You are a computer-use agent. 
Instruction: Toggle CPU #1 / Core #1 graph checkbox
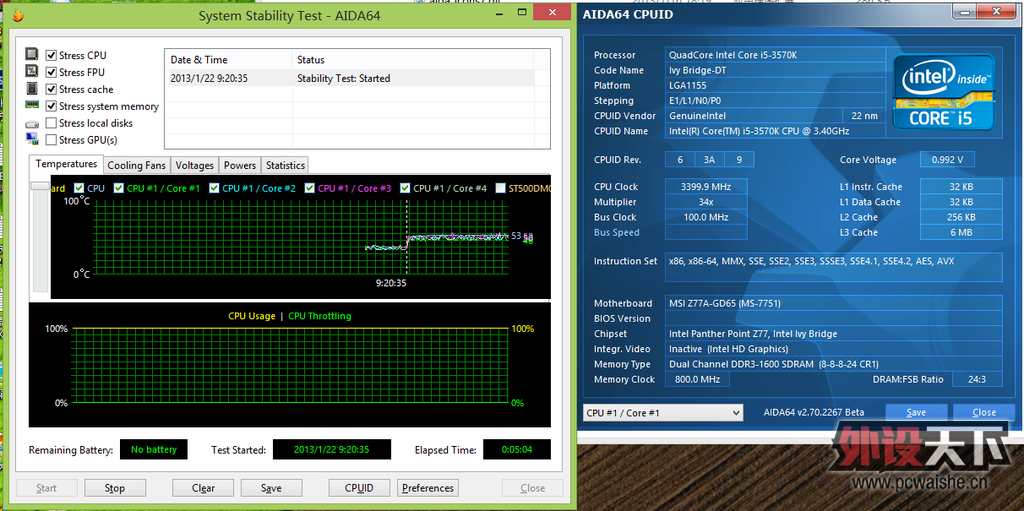[x=119, y=188]
